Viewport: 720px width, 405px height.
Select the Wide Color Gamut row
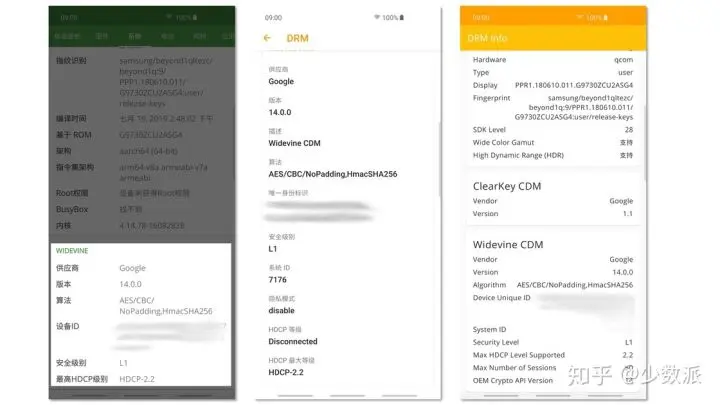(x=553, y=142)
